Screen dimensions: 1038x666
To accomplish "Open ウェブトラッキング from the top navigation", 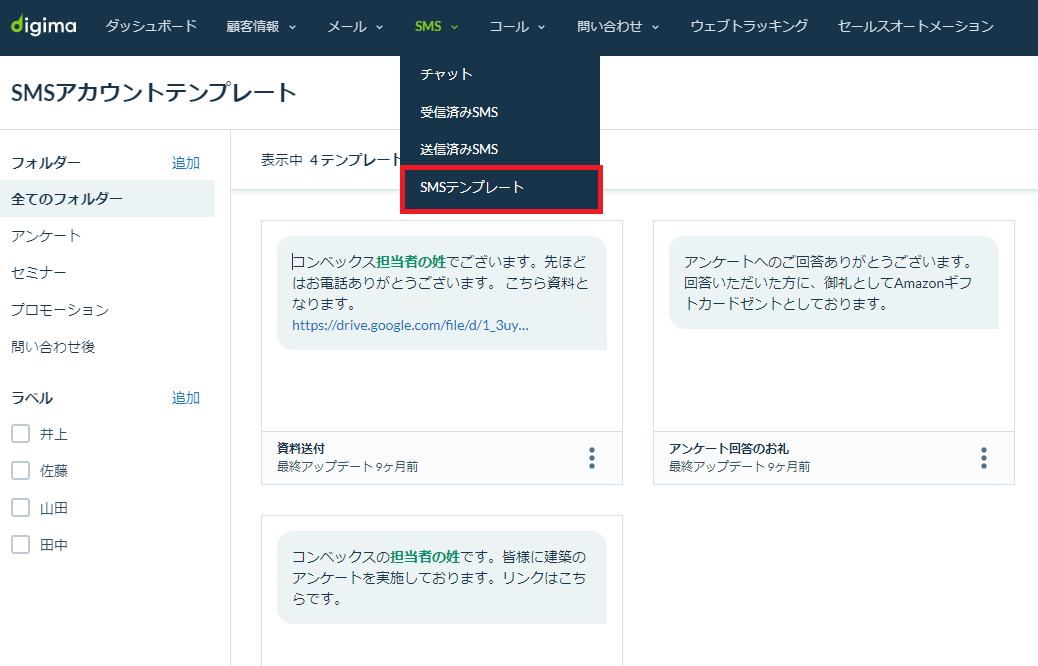I will (749, 26).
